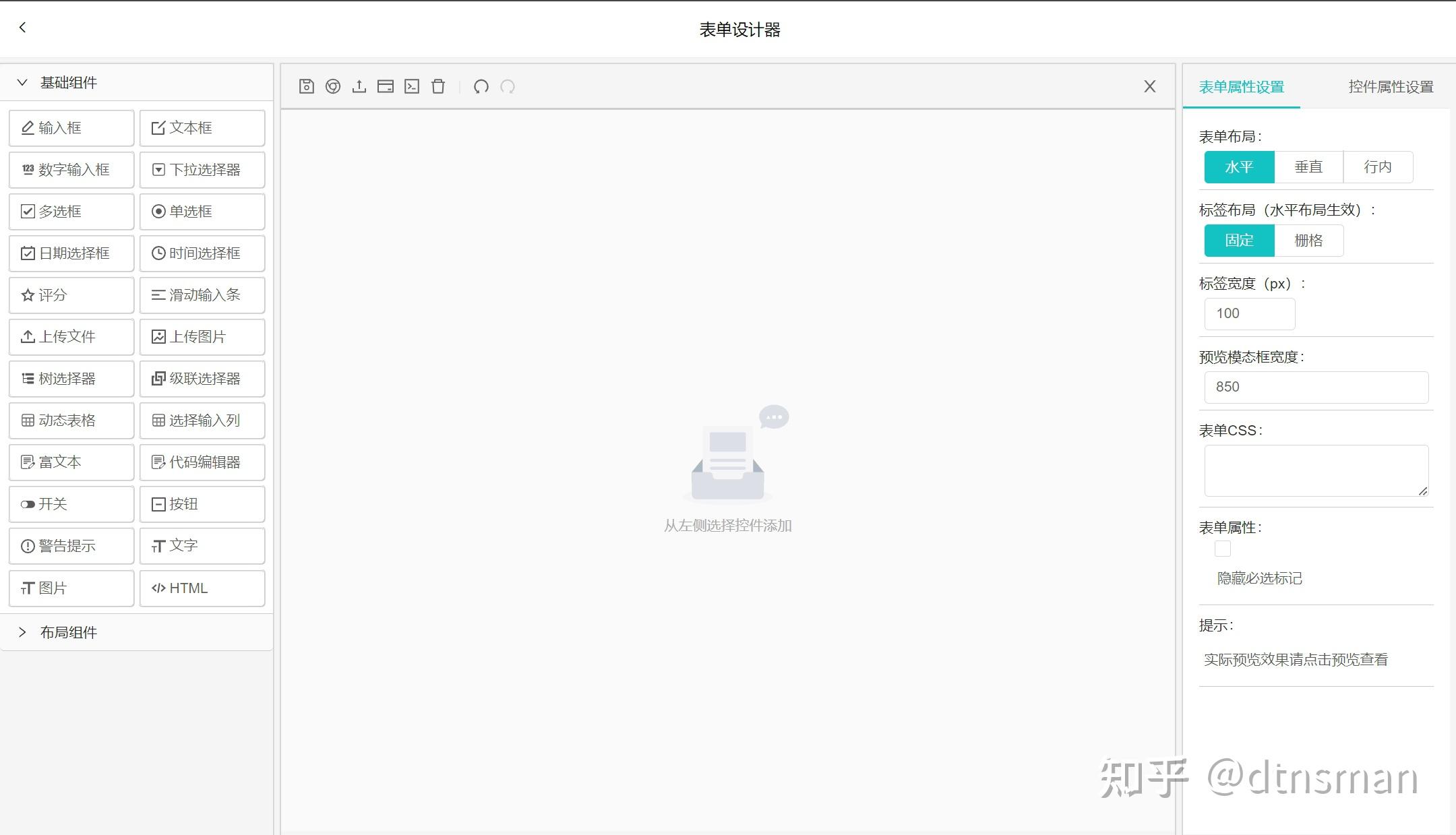Add the 富文本 rich text component
The image size is (1456, 835).
click(71, 462)
